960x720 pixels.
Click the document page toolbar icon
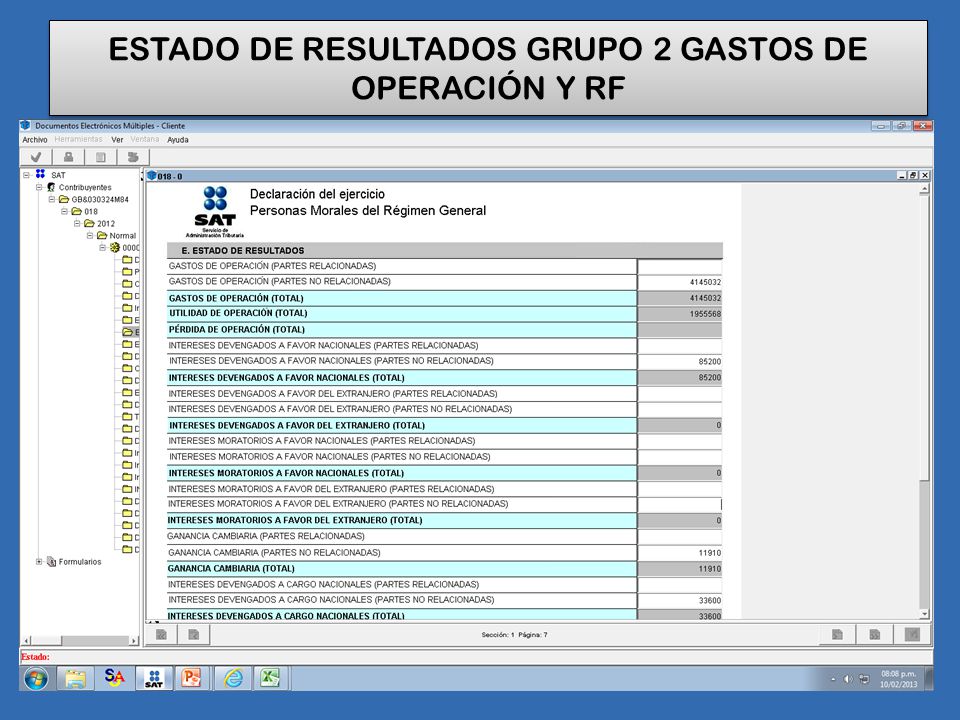click(100, 157)
